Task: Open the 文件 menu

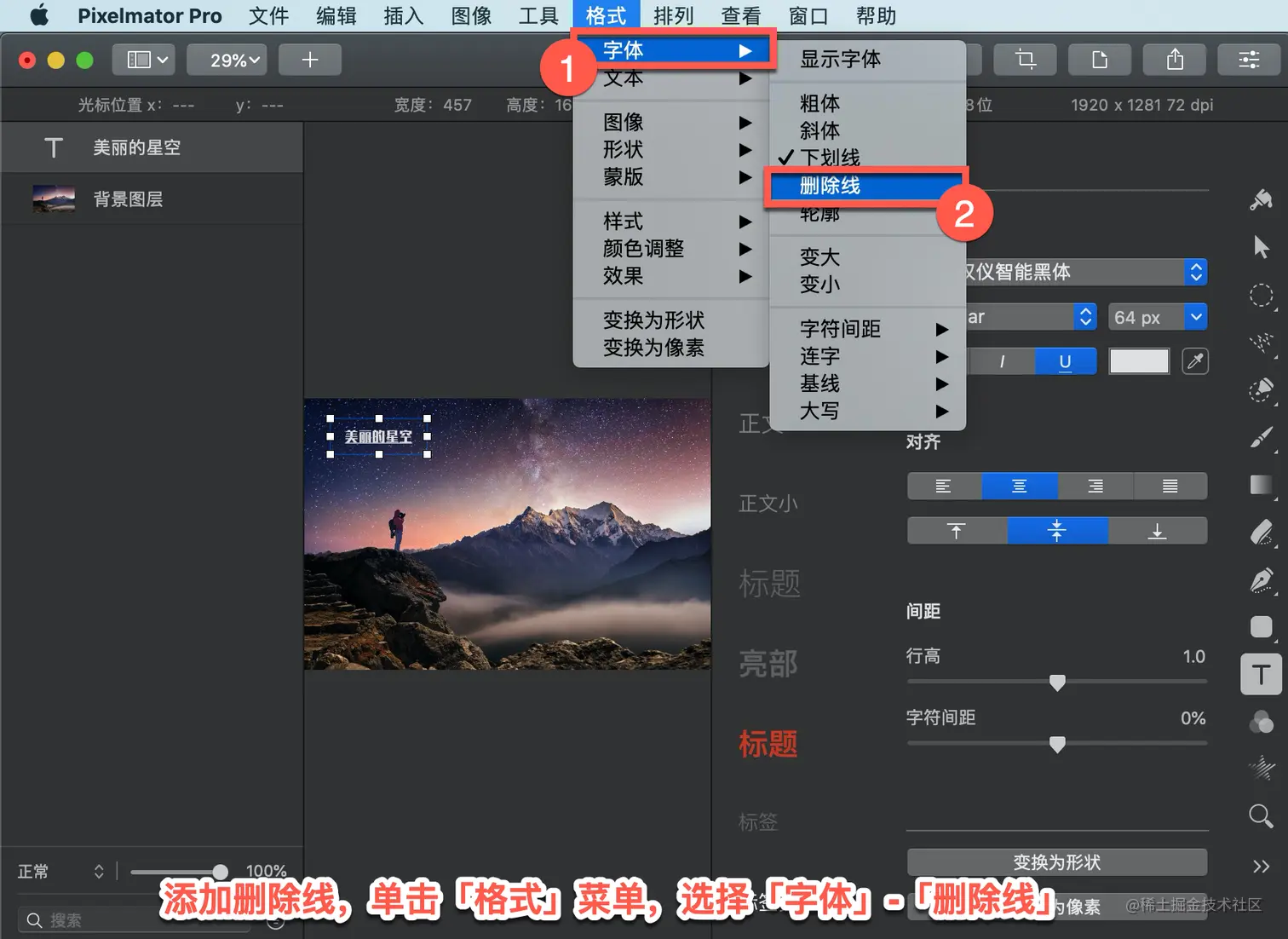Action: 269,15
